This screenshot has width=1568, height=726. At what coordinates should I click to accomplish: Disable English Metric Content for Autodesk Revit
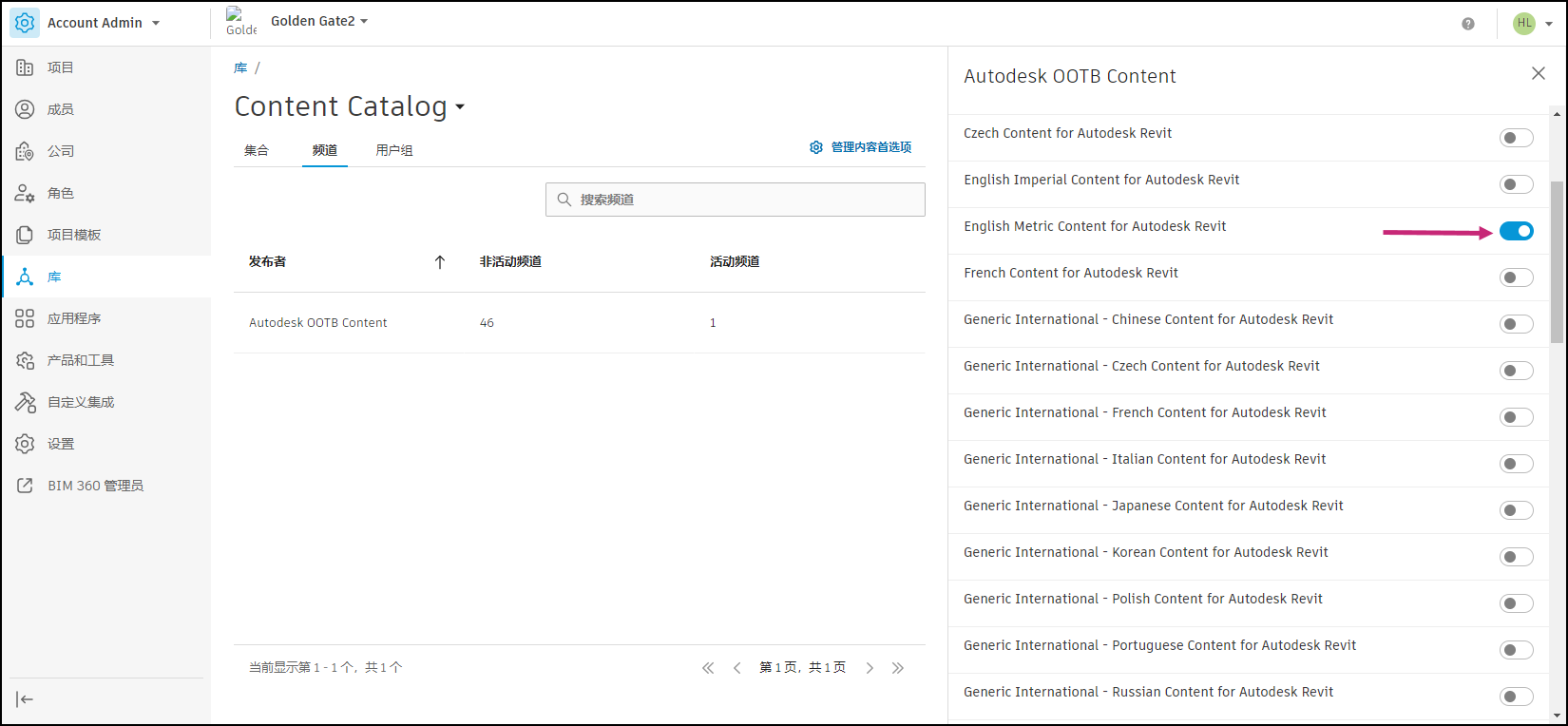(1517, 231)
